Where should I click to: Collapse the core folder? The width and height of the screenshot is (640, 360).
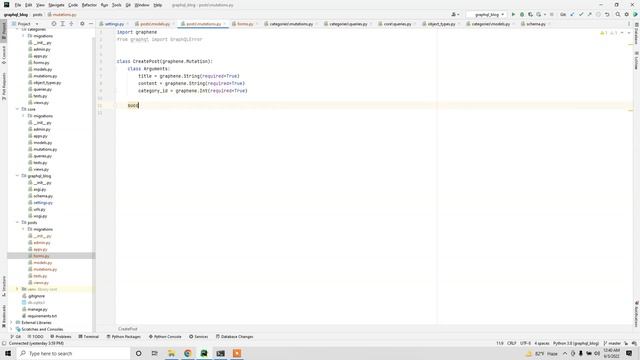(x=18, y=109)
